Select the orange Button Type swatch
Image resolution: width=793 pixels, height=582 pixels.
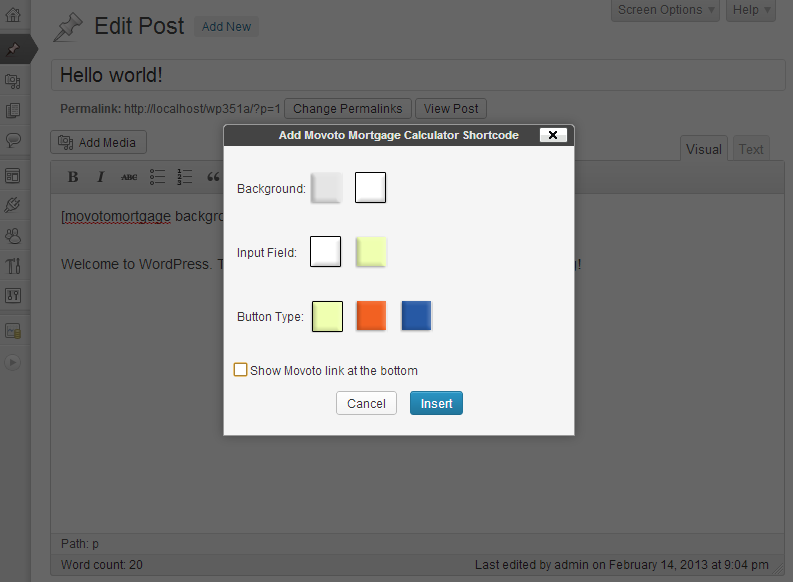(x=371, y=316)
